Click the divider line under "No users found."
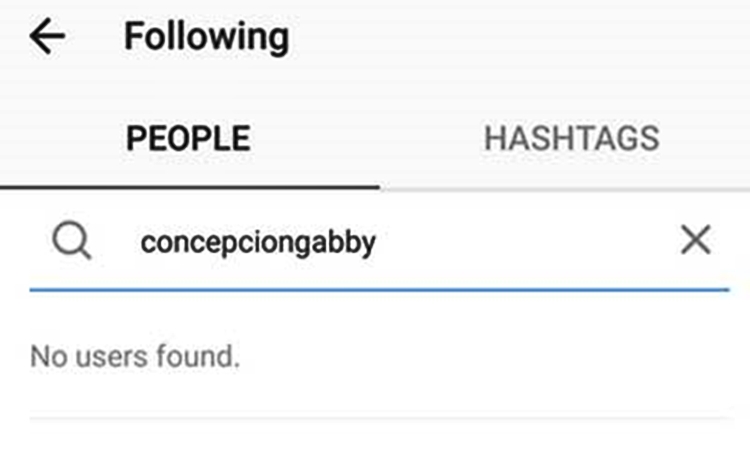750x459 pixels. pos(380,418)
